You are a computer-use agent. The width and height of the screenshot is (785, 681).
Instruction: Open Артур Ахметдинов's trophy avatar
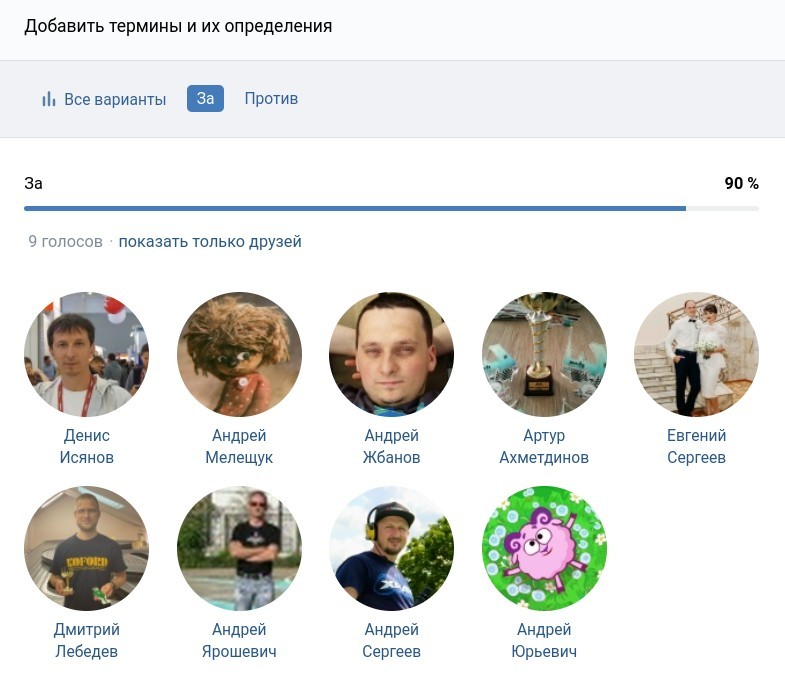click(544, 354)
